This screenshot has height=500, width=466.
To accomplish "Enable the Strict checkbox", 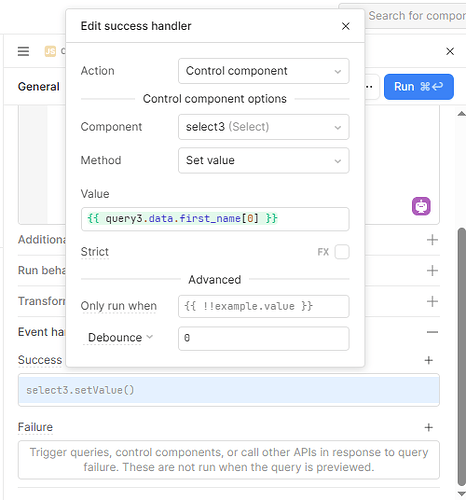I will pos(342,252).
